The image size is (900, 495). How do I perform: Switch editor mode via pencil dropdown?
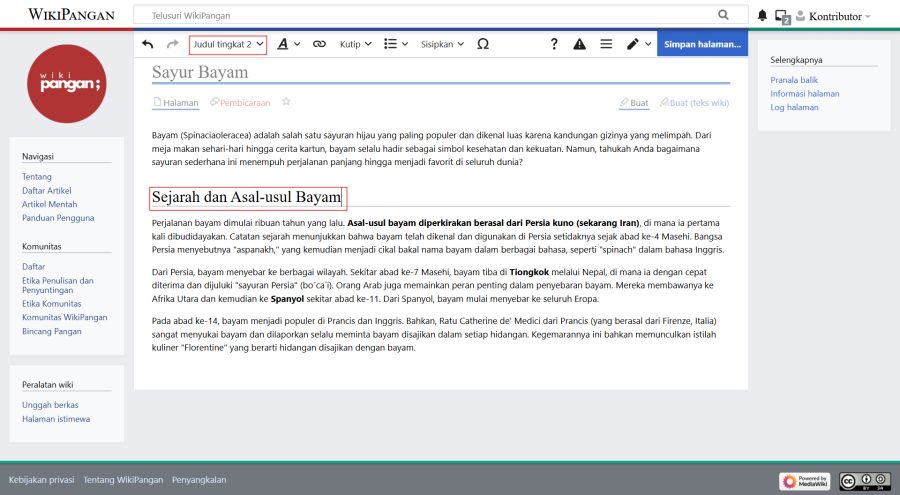(638, 44)
